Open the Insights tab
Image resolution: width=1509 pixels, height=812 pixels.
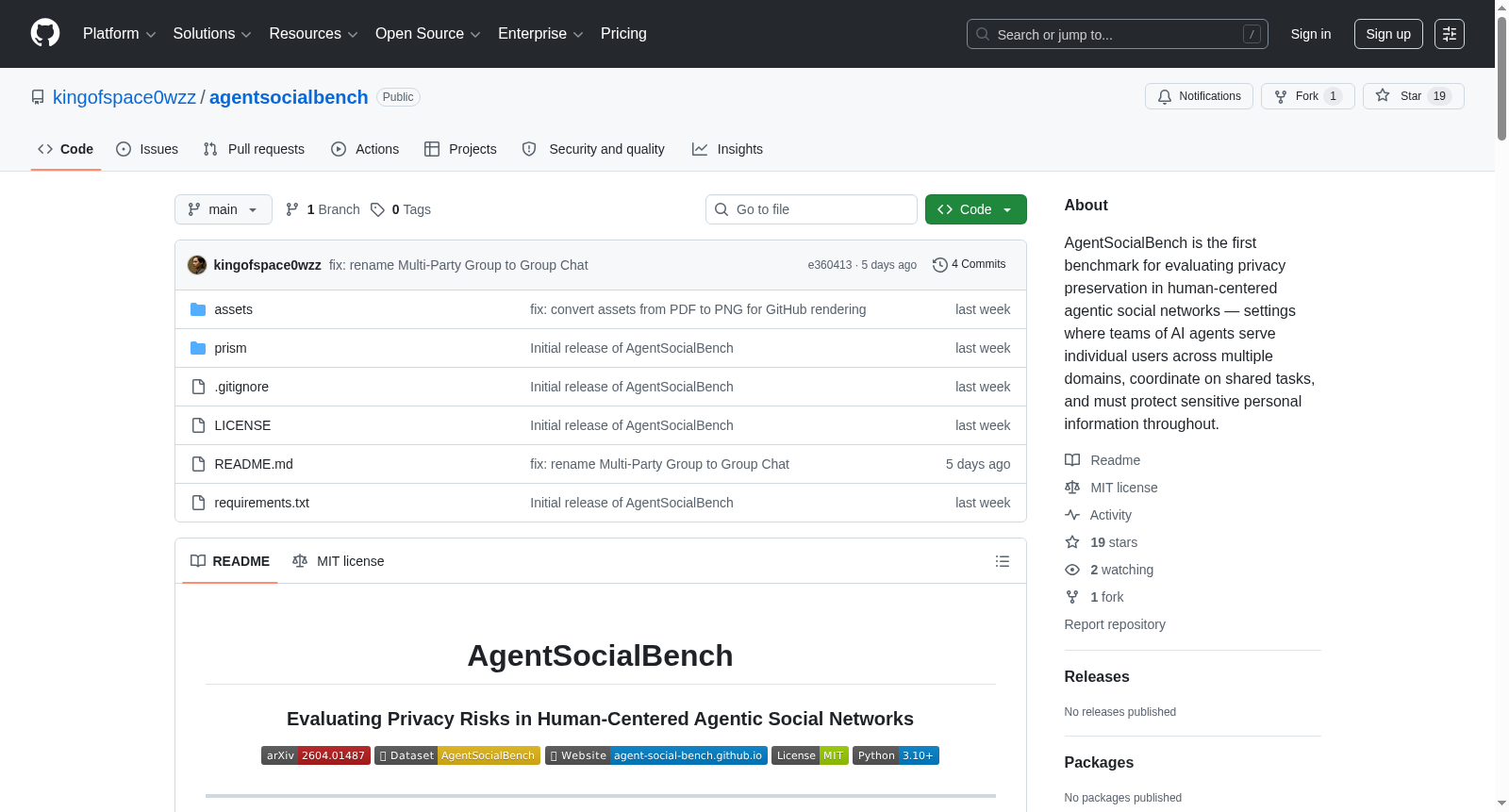point(727,149)
